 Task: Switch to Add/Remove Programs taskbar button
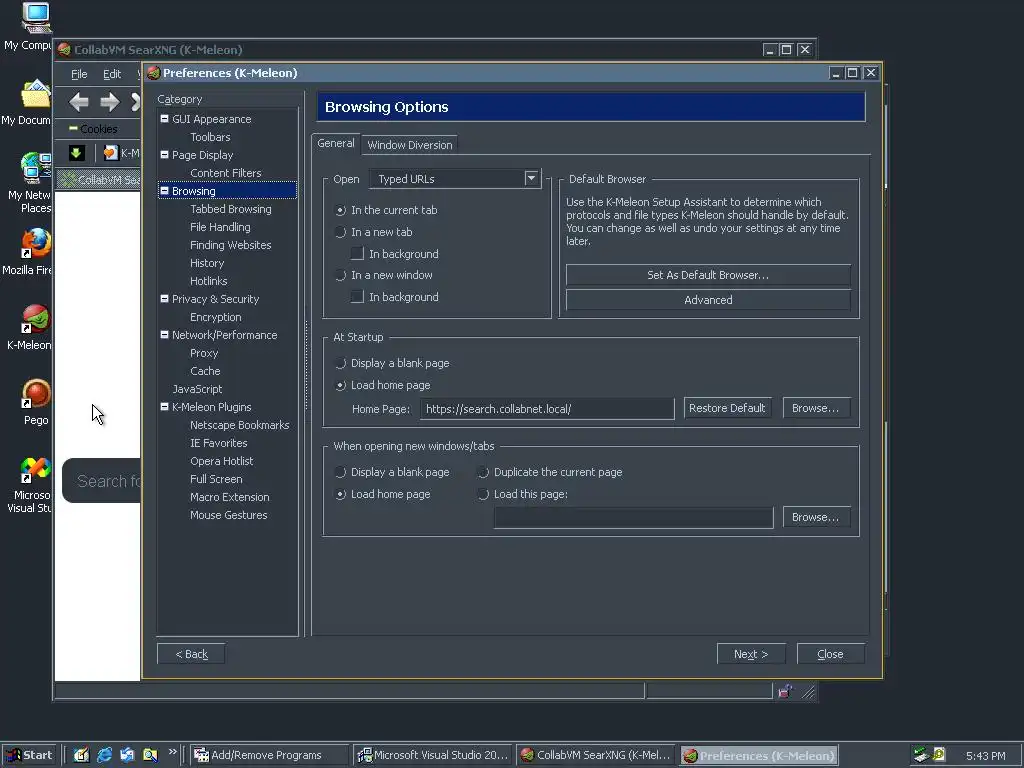click(269, 755)
